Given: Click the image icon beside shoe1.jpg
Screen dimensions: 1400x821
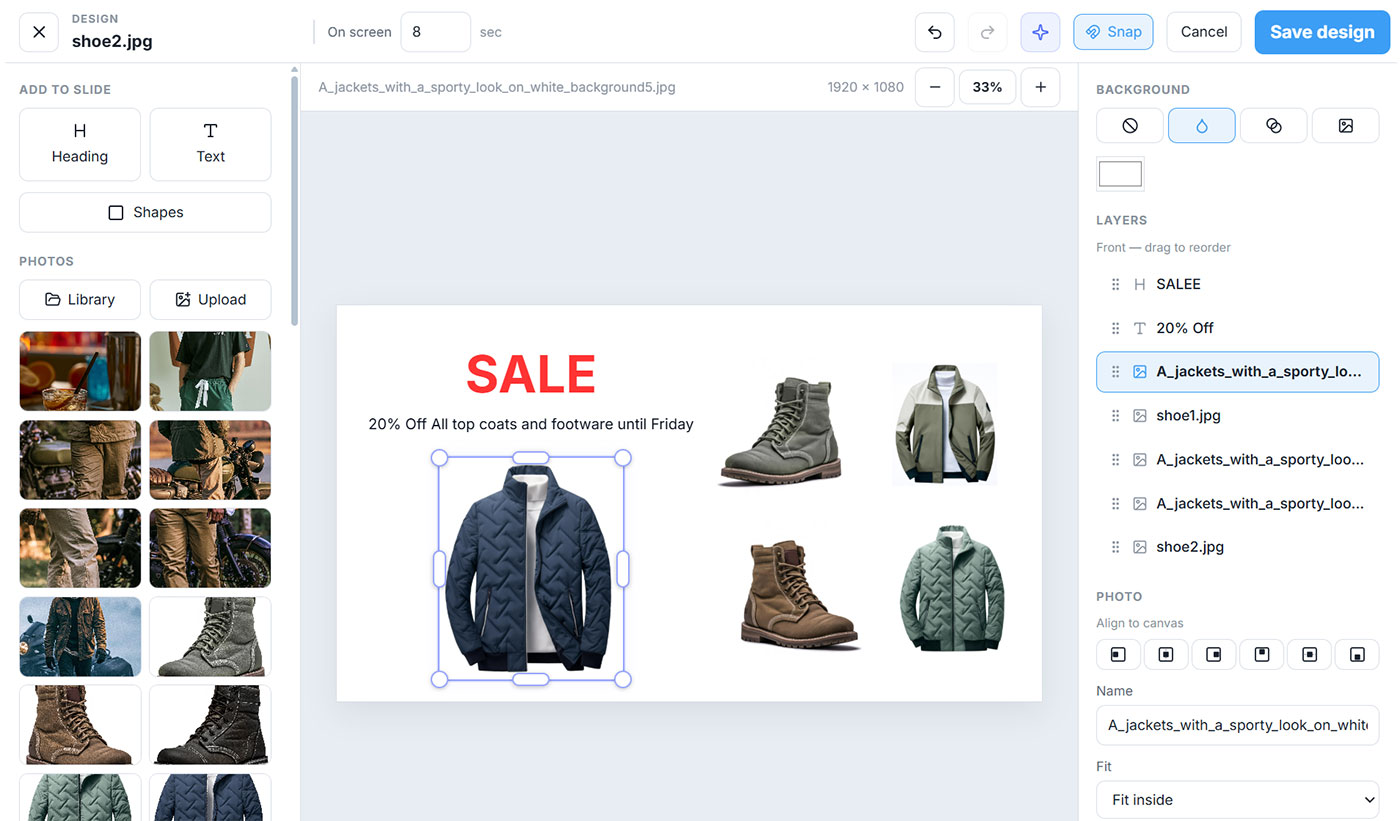Looking at the screenshot, I should pos(1139,415).
